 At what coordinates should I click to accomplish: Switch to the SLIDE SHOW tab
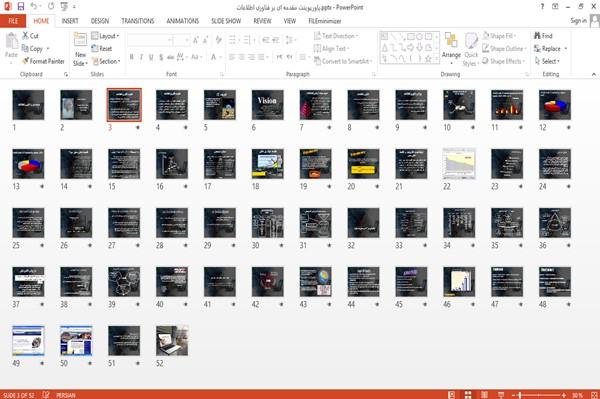tap(226, 21)
